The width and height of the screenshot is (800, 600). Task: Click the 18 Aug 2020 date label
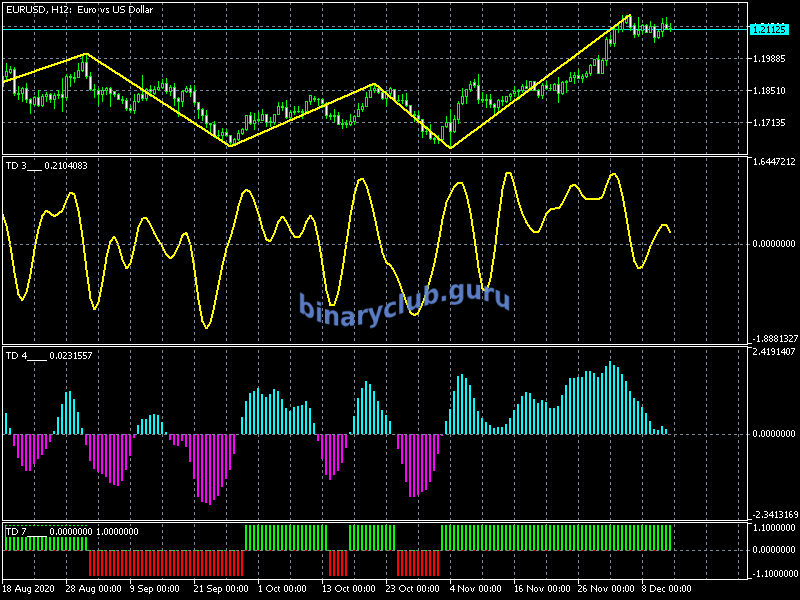point(31,589)
